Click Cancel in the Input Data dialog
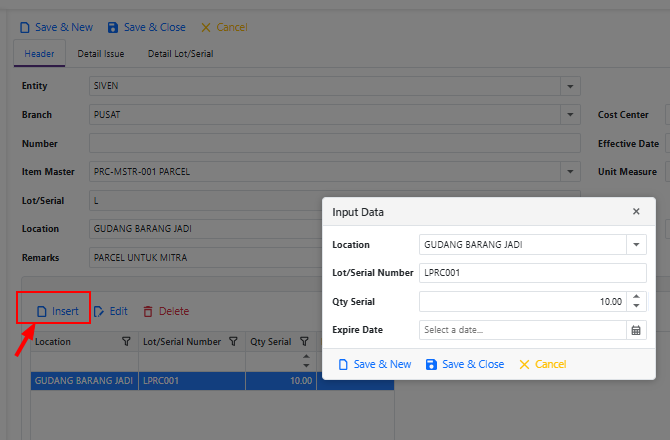 pyautogui.click(x=543, y=364)
